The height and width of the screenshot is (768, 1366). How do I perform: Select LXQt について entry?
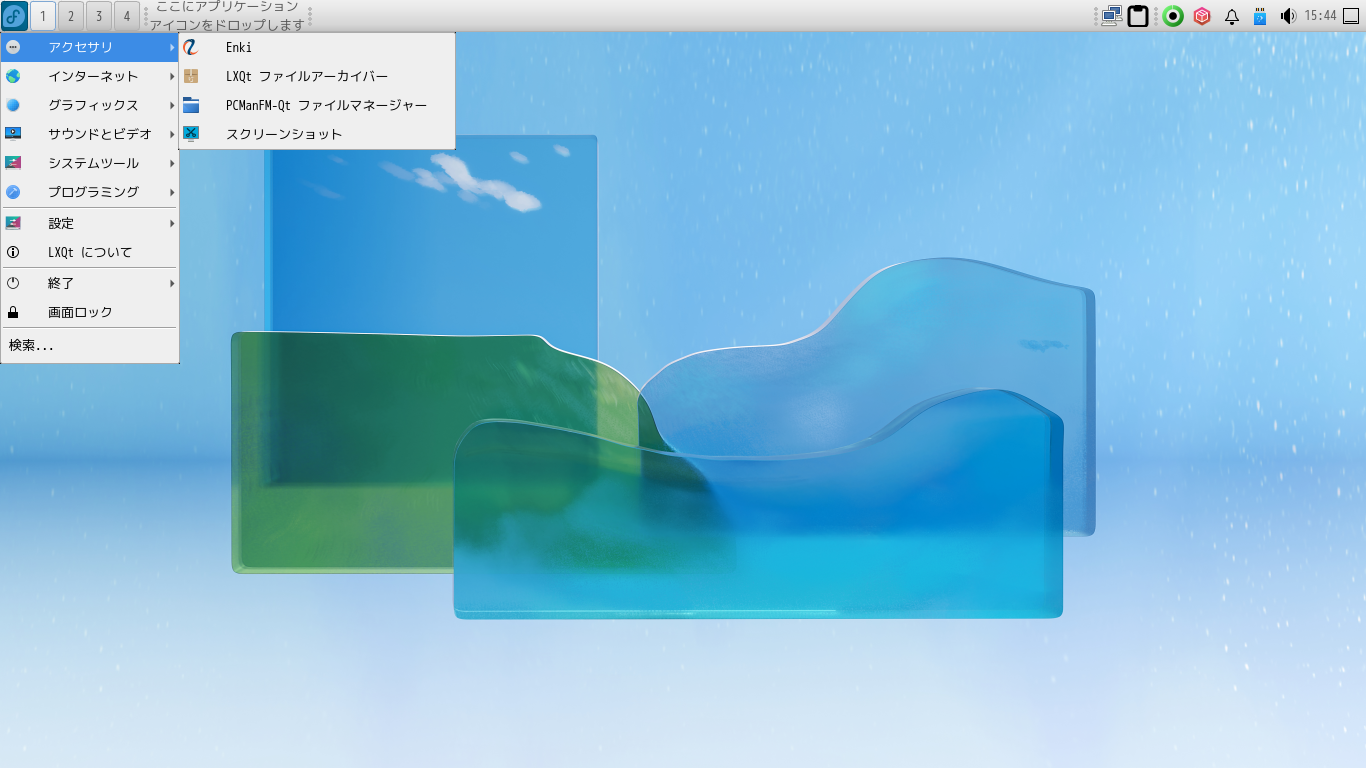90,252
